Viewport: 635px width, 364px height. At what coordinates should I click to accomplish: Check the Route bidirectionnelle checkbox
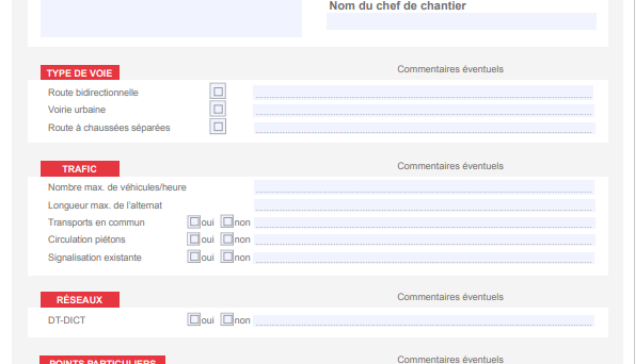pos(218,92)
